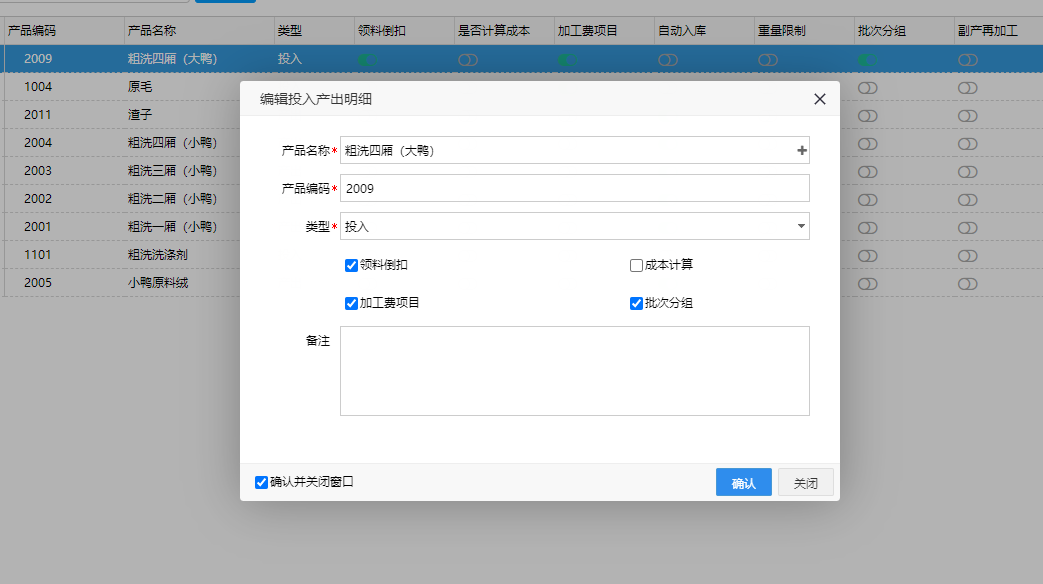Toggle the 确认并关闭窗口 checkbox
This screenshot has width=1043, height=584.
point(262,482)
